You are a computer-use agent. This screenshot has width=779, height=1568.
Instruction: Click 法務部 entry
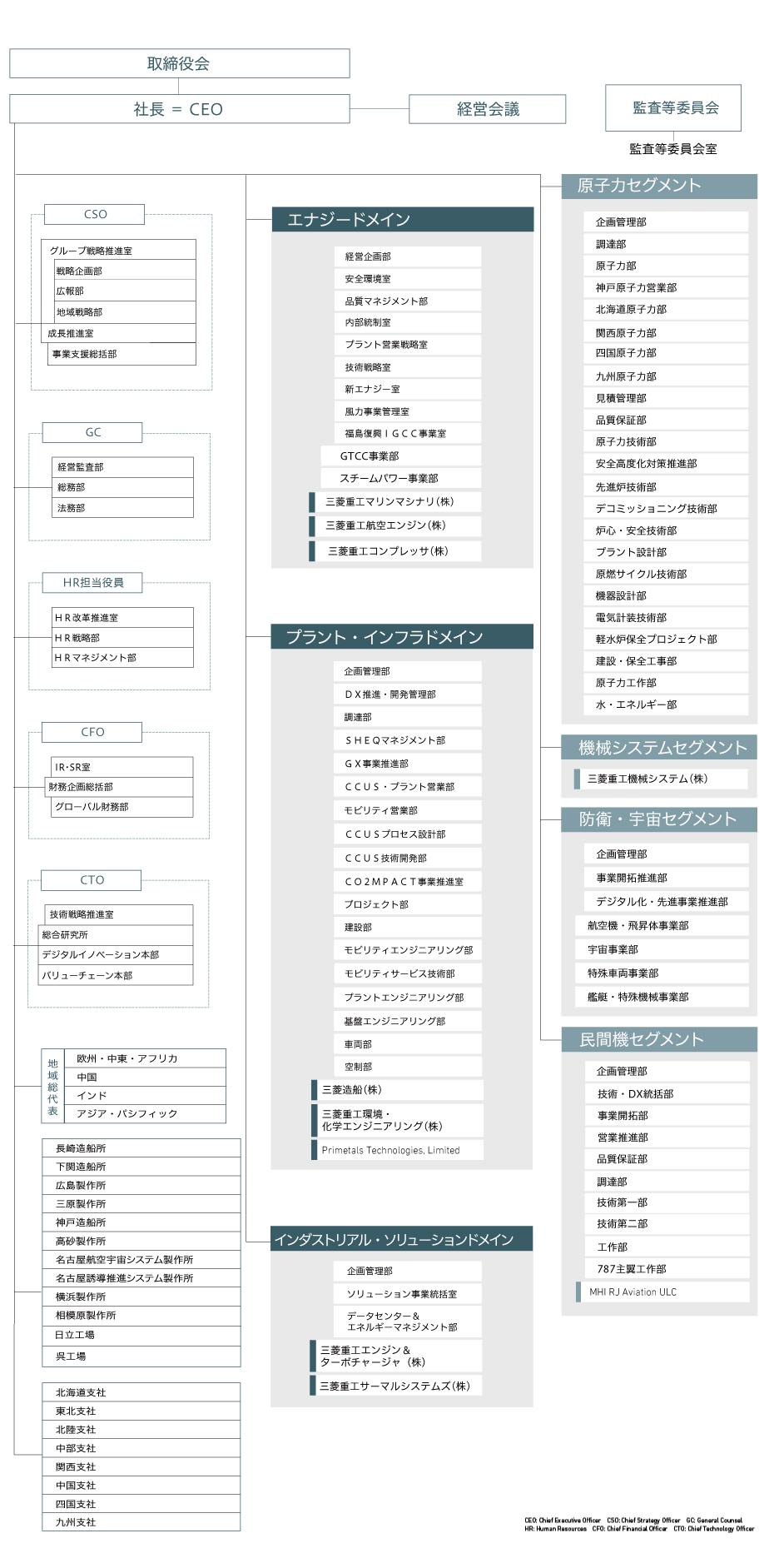click(122, 508)
